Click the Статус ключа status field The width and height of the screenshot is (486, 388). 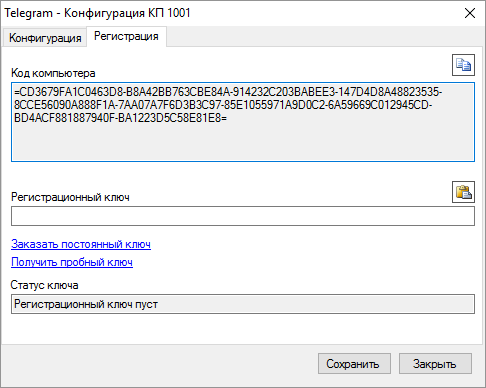click(x=243, y=304)
